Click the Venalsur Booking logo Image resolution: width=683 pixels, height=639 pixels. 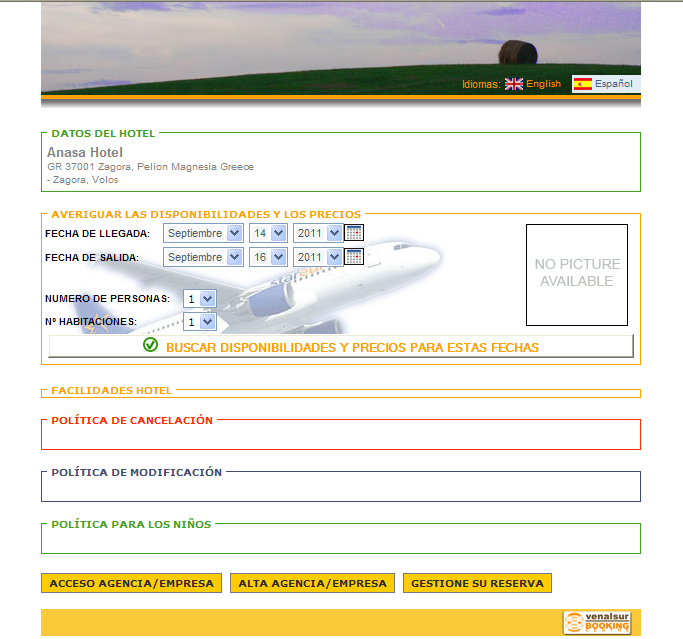[597, 622]
